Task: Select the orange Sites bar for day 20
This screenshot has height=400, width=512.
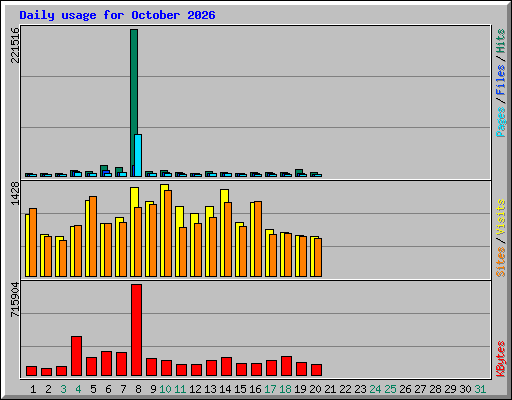Action: click(318, 257)
